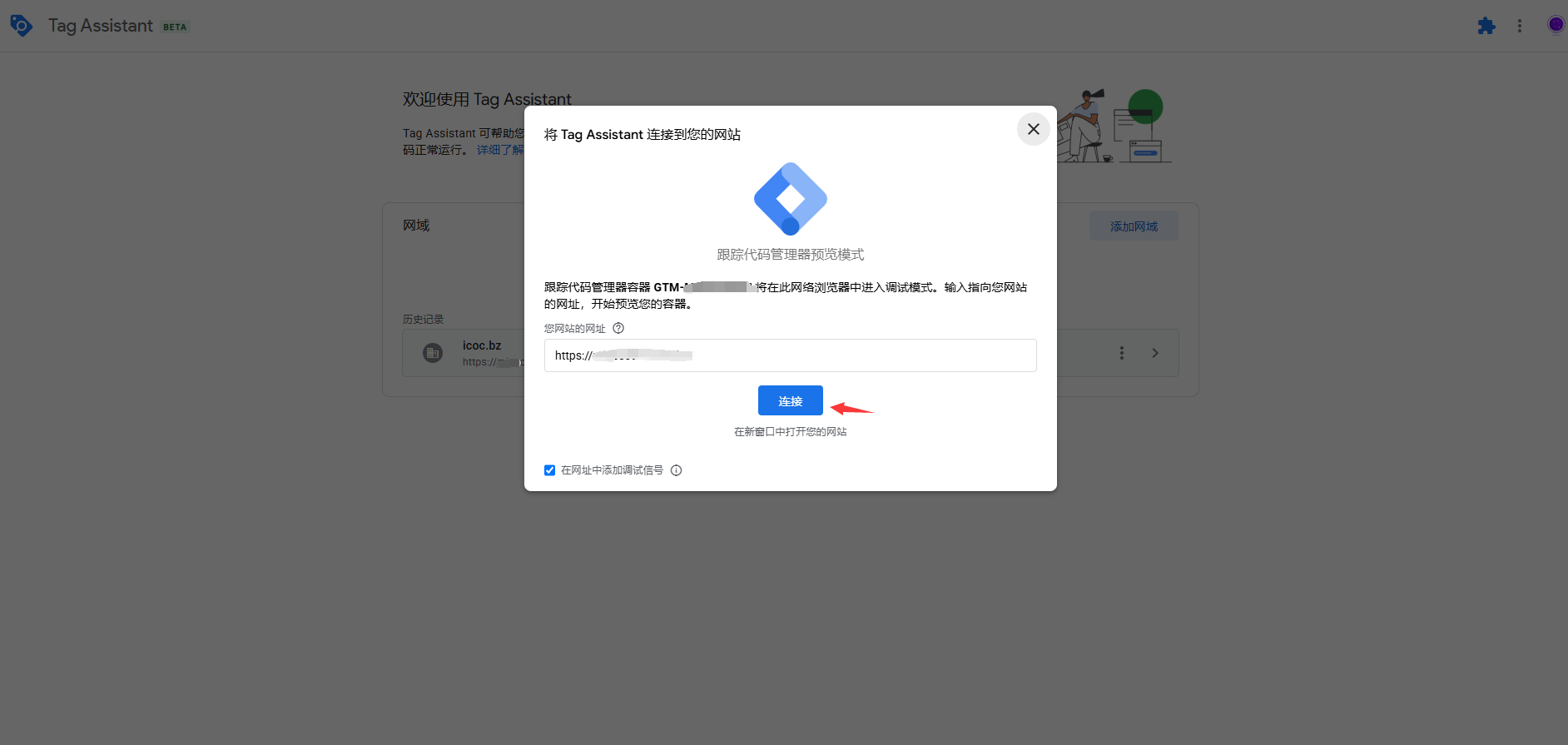Click the website URL input field
Screen dimensions: 1568x745
point(791,355)
